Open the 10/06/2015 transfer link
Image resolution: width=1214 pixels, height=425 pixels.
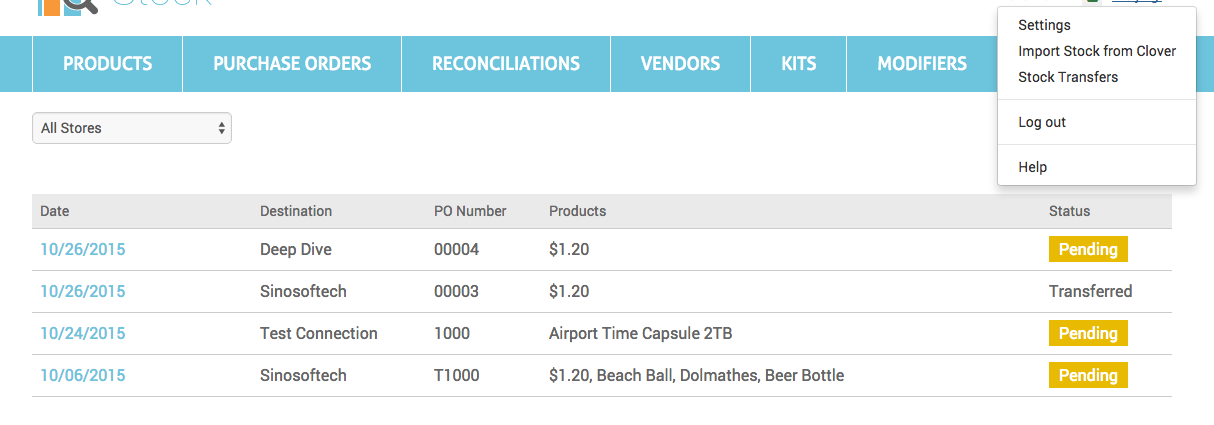(83, 375)
